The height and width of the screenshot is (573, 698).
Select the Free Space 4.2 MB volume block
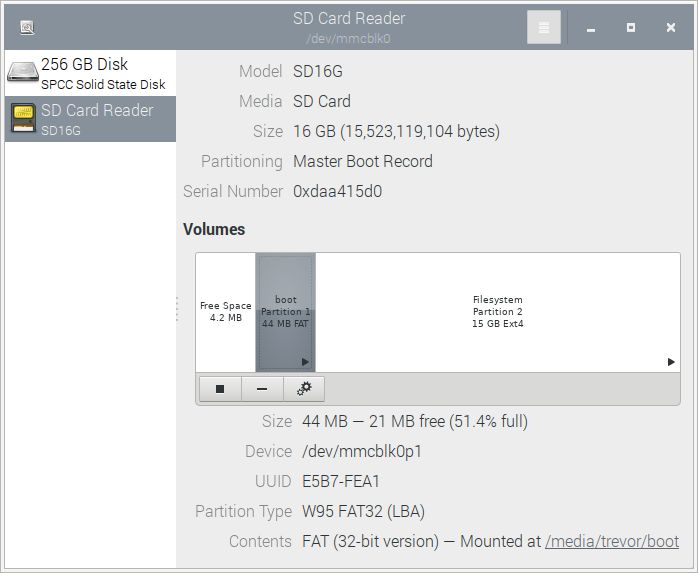[226, 312]
